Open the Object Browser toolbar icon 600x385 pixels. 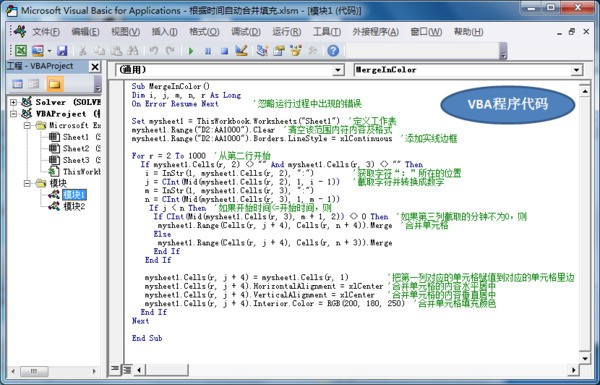(296, 51)
